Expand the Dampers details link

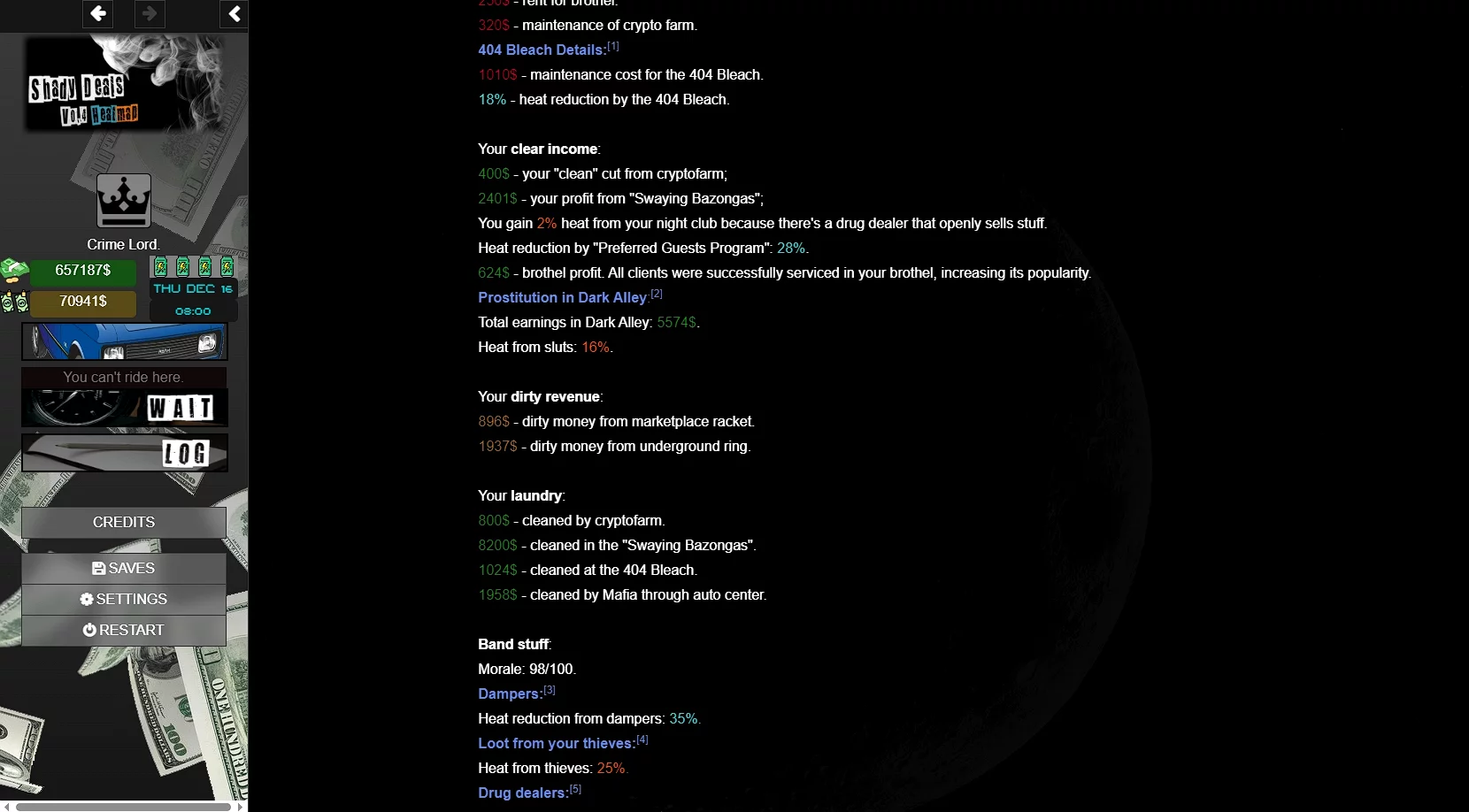pyautogui.click(x=510, y=694)
